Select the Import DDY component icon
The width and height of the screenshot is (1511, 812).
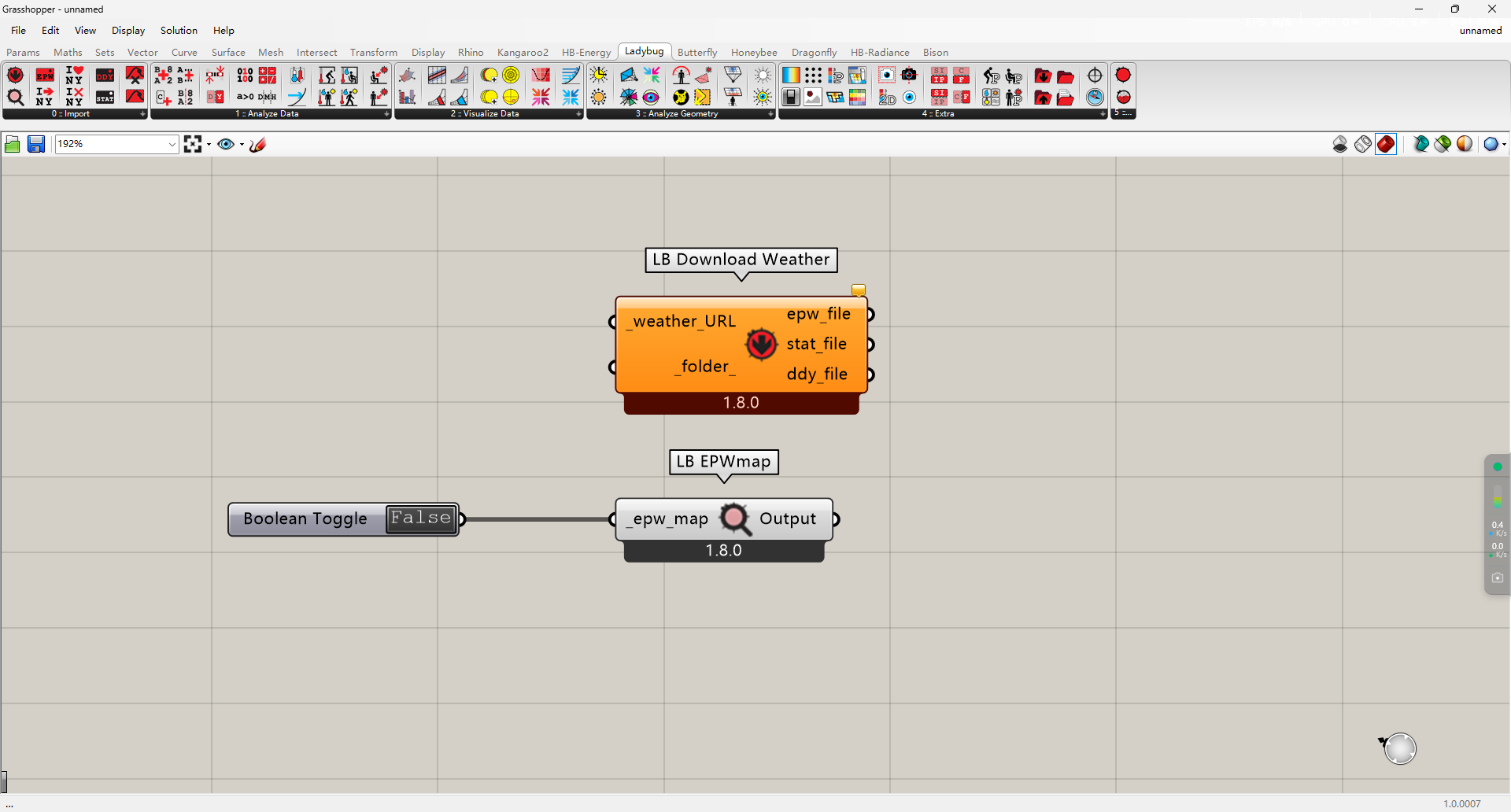pos(105,76)
